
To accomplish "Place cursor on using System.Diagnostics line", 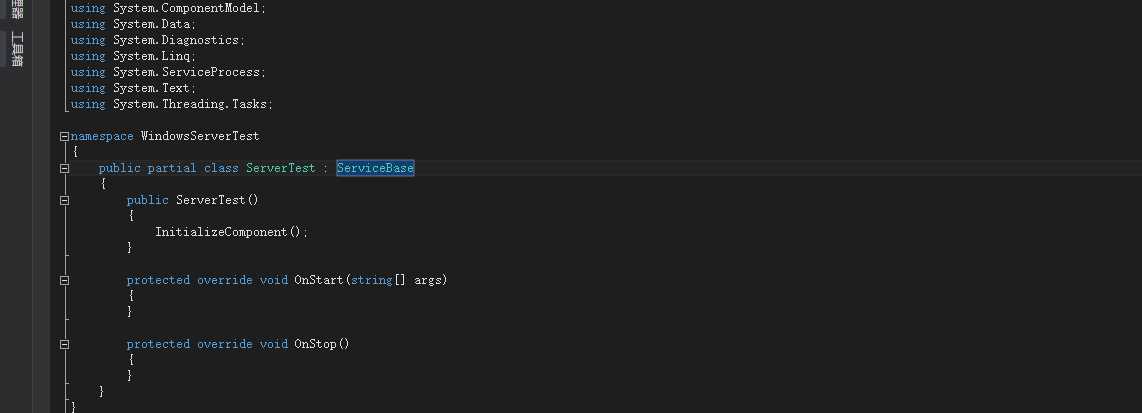I will click(158, 40).
